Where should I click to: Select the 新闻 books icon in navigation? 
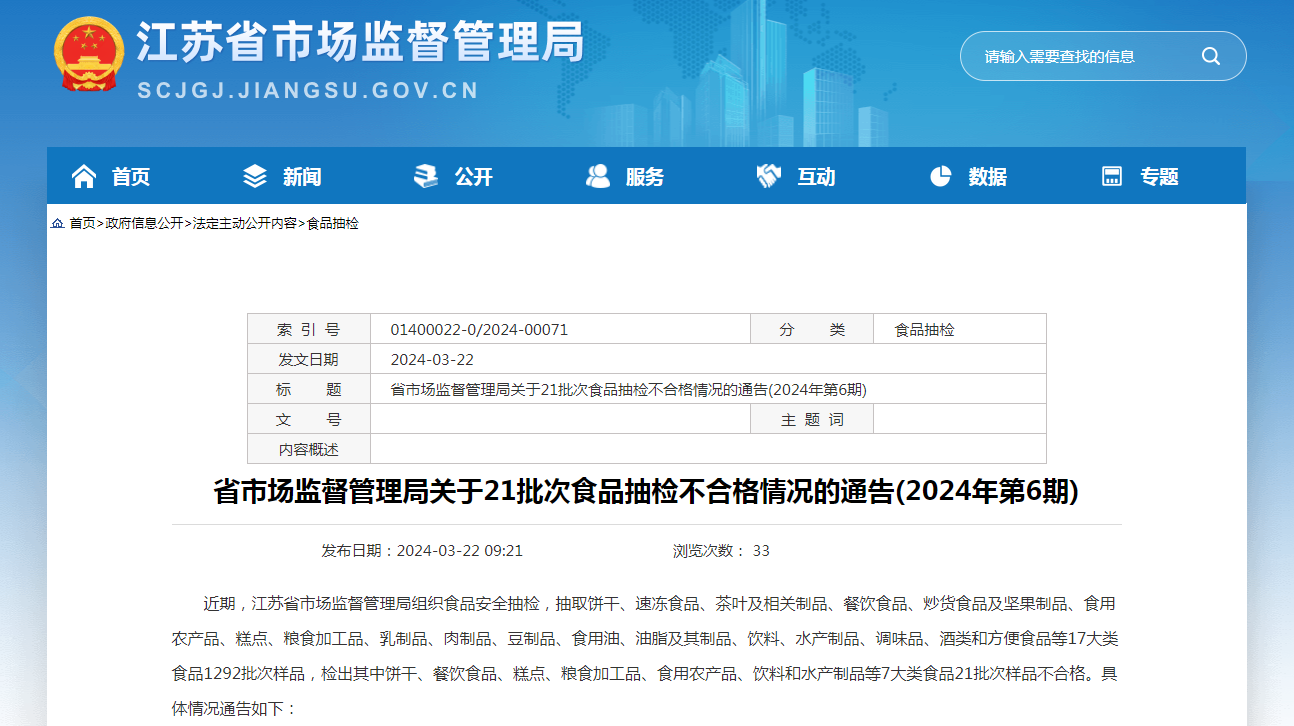pos(254,174)
